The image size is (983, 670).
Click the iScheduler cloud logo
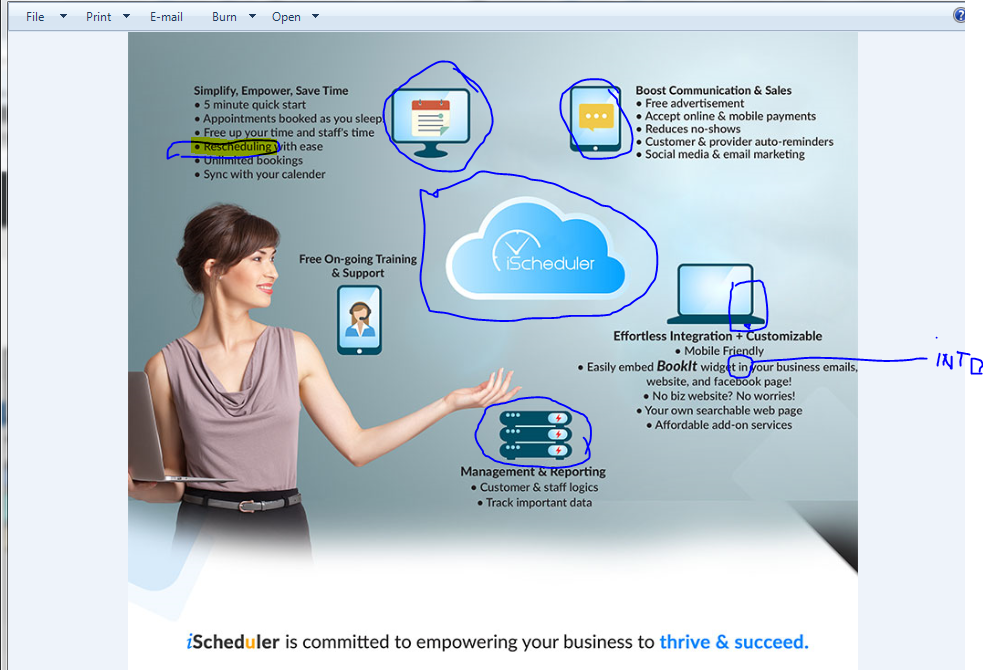tap(536, 248)
